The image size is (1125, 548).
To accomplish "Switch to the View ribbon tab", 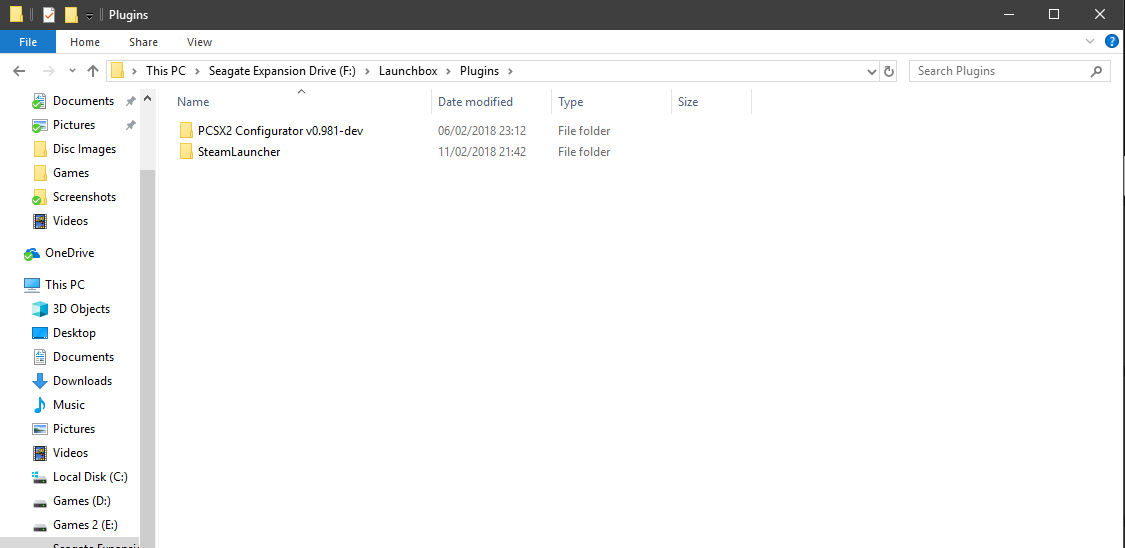I will [199, 42].
